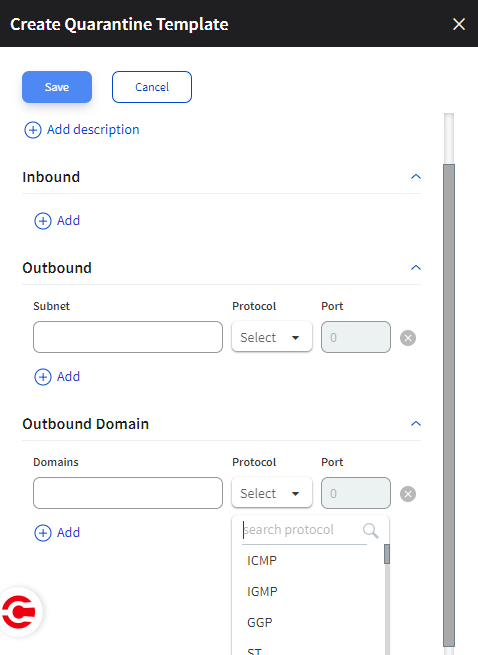Collapse the Outbound section
478x655 pixels.
pos(416,267)
